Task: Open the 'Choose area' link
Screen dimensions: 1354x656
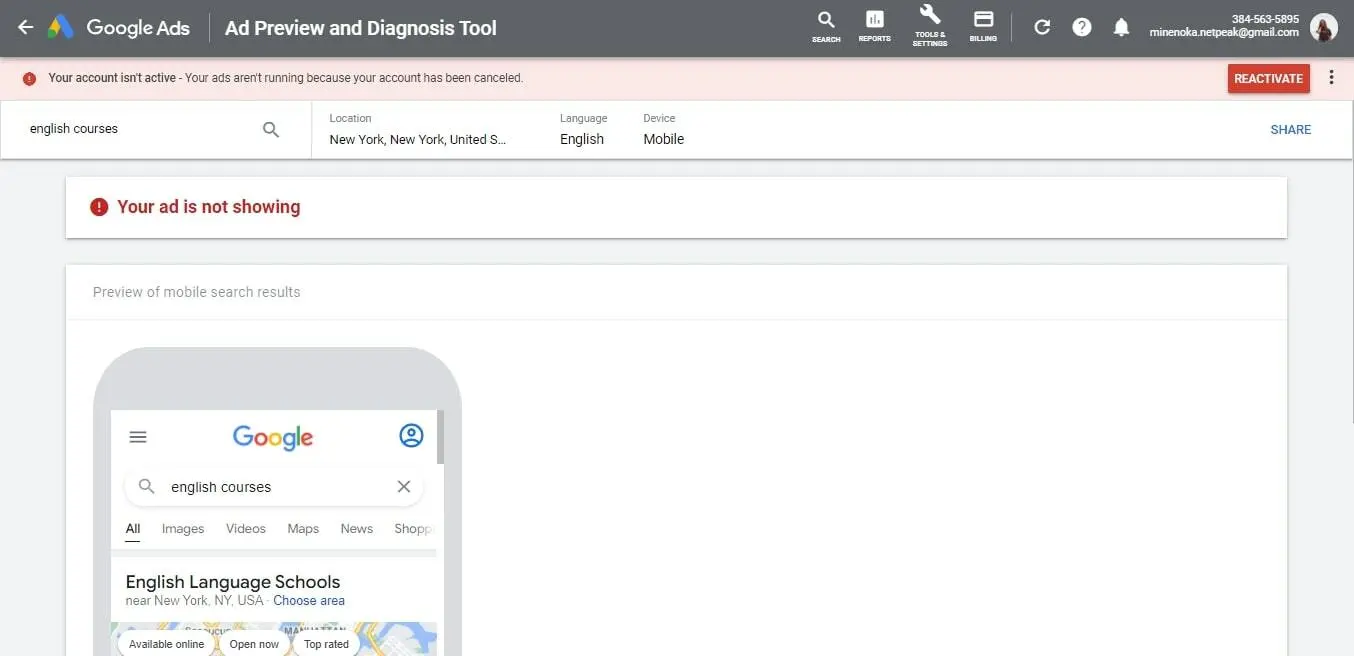Action: click(x=309, y=601)
